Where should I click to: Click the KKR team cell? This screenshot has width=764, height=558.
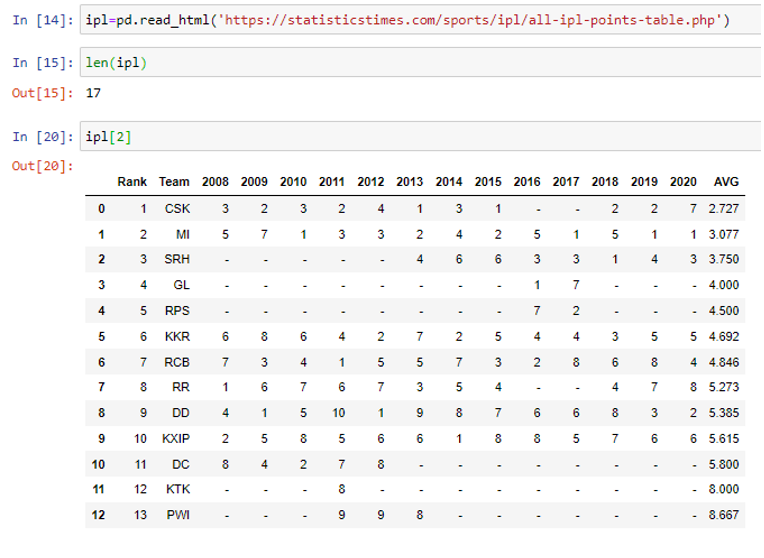(x=177, y=336)
